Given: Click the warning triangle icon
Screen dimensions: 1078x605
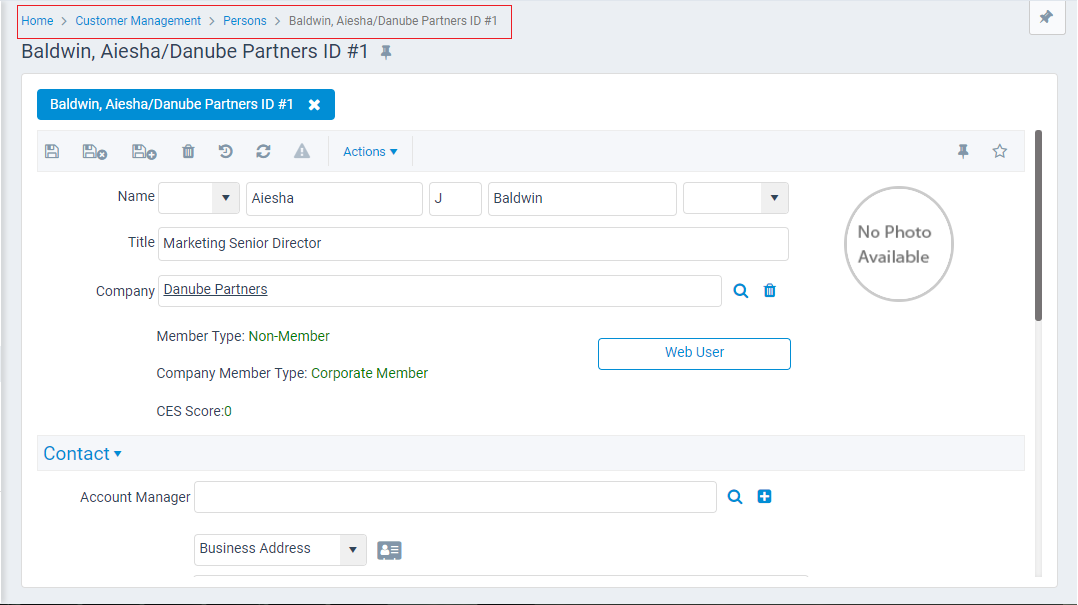Looking at the screenshot, I should pos(302,151).
